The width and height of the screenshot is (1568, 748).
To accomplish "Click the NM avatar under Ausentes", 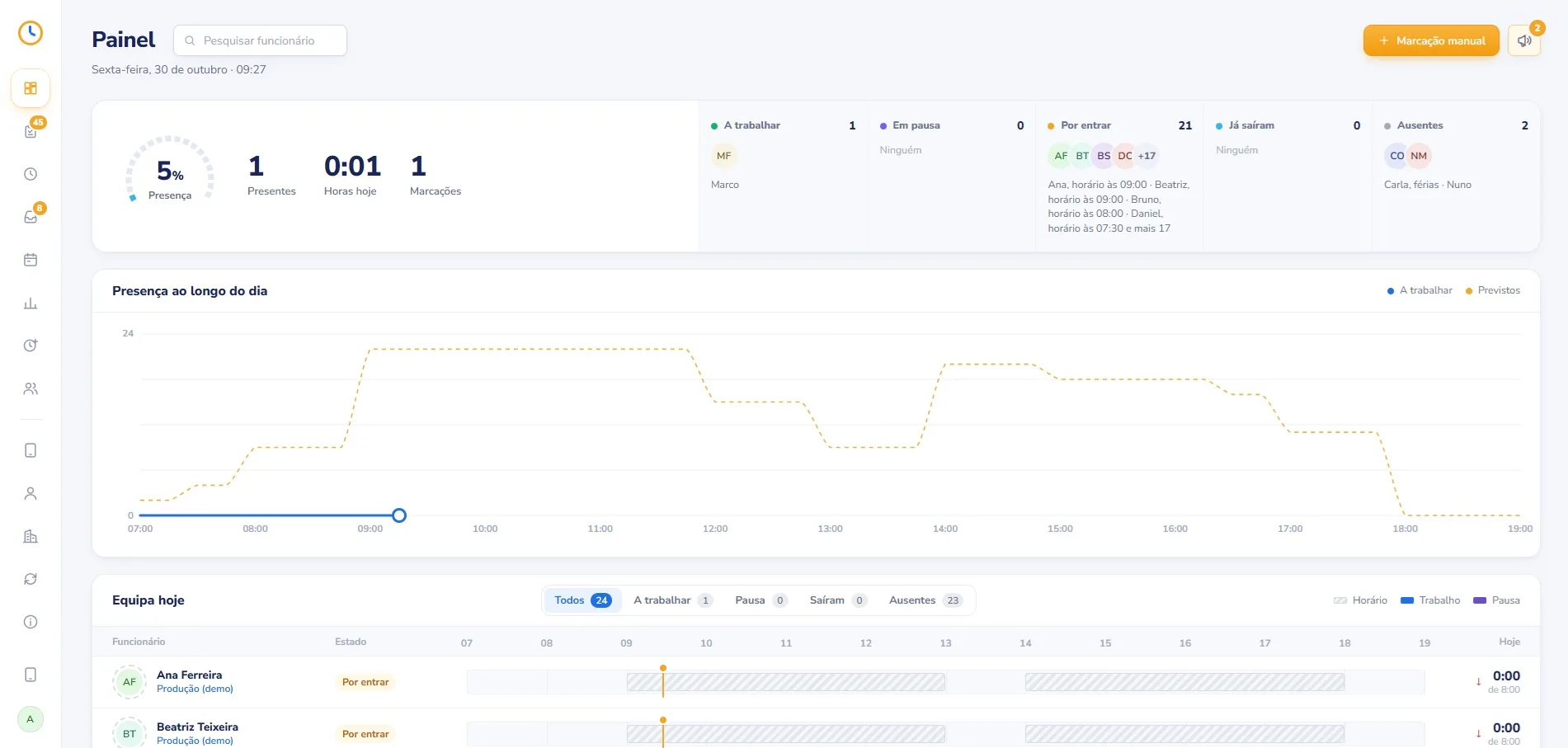I will [x=1419, y=156].
